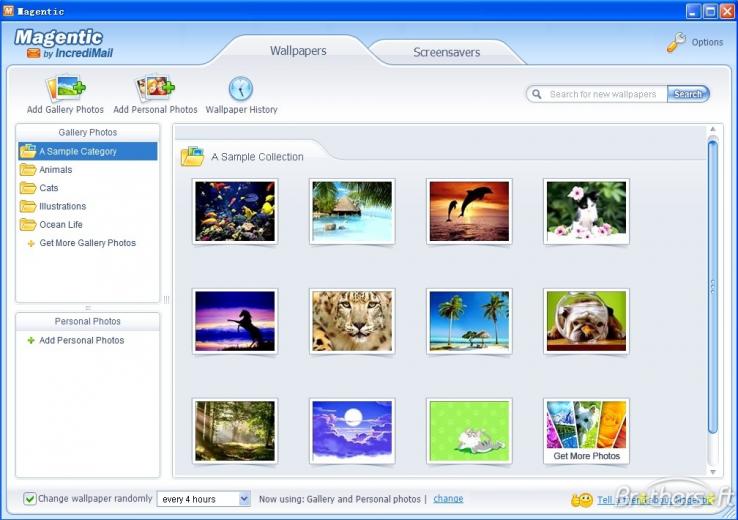738x520 pixels.
Task: Click plus icon beside Get More Gallery Photos
Action: (31, 243)
